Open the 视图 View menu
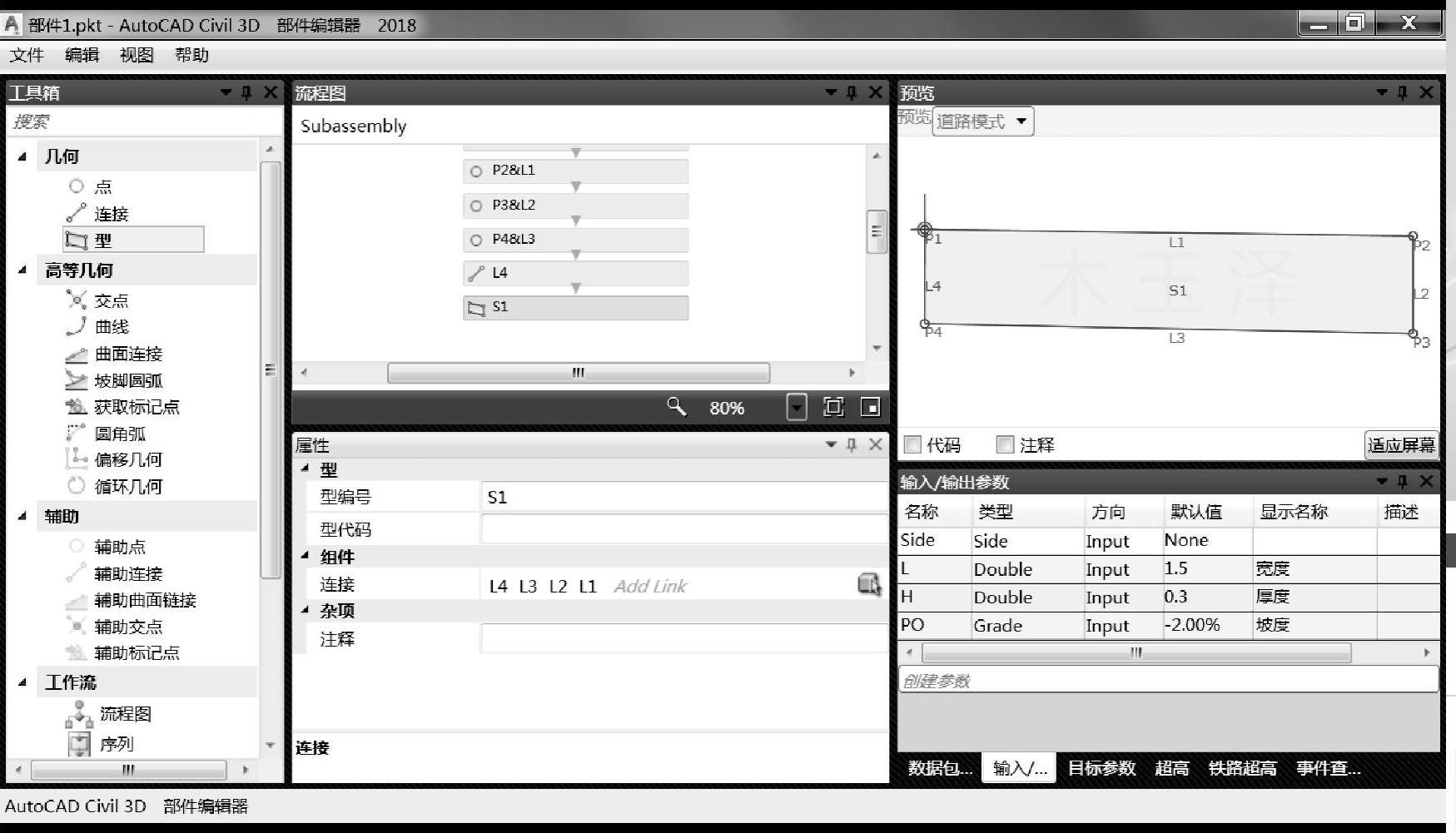 [137, 55]
